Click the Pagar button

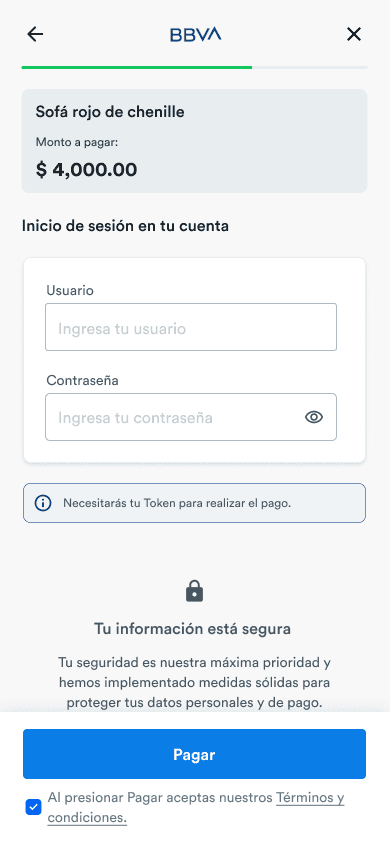point(194,754)
